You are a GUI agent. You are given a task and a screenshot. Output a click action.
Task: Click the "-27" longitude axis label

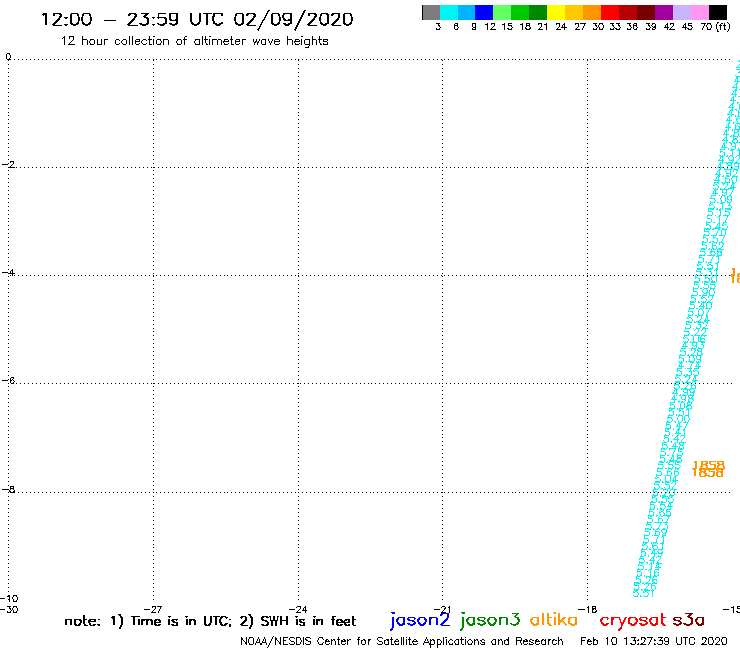tap(153, 609)
